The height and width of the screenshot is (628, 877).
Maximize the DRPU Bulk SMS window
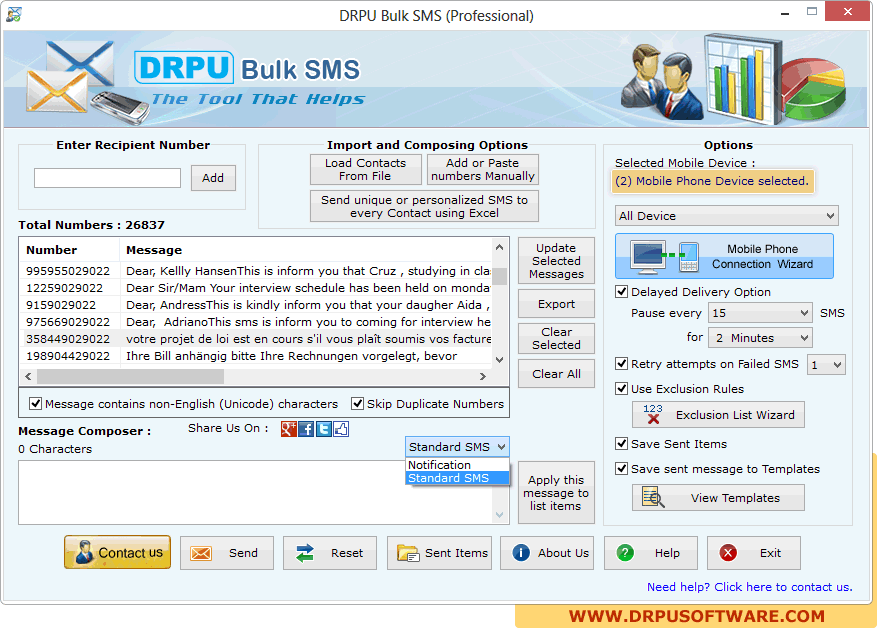point(812,12)
